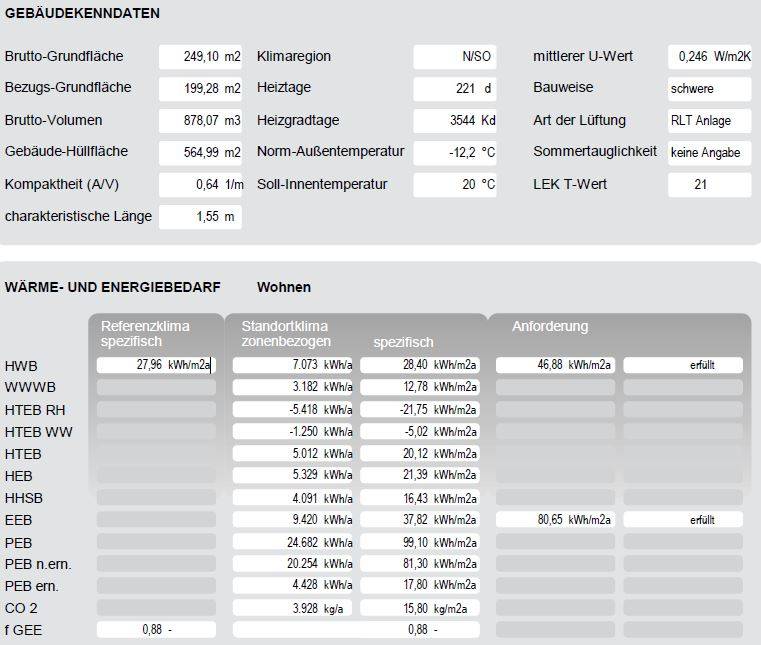Select the WWWB spezifisch value 12,78 kWh/m2a
This screenshot has height=645, width=761.
[420, 387]
